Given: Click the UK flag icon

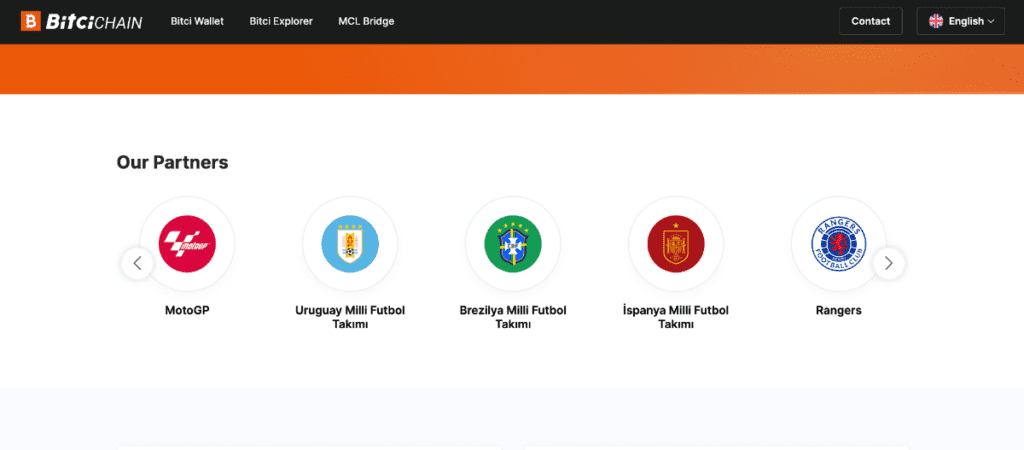Looking at the screenshot, I should 936,21.
